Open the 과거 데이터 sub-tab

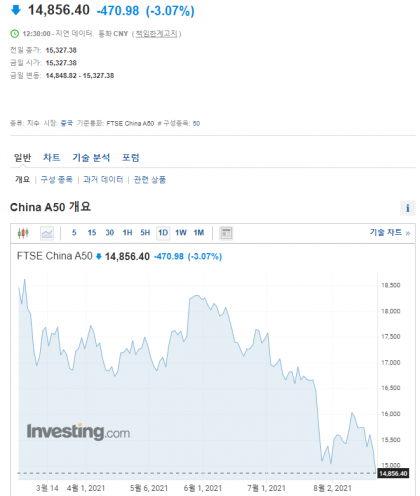pyautogui.click(x=103, y=180)
